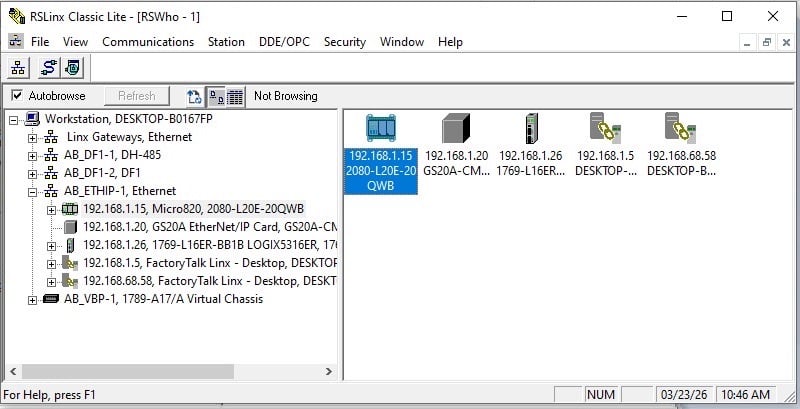Minimize the inner RSWho child window
Image resolution: width=800 pixels, height=409 pixels.
747,43
